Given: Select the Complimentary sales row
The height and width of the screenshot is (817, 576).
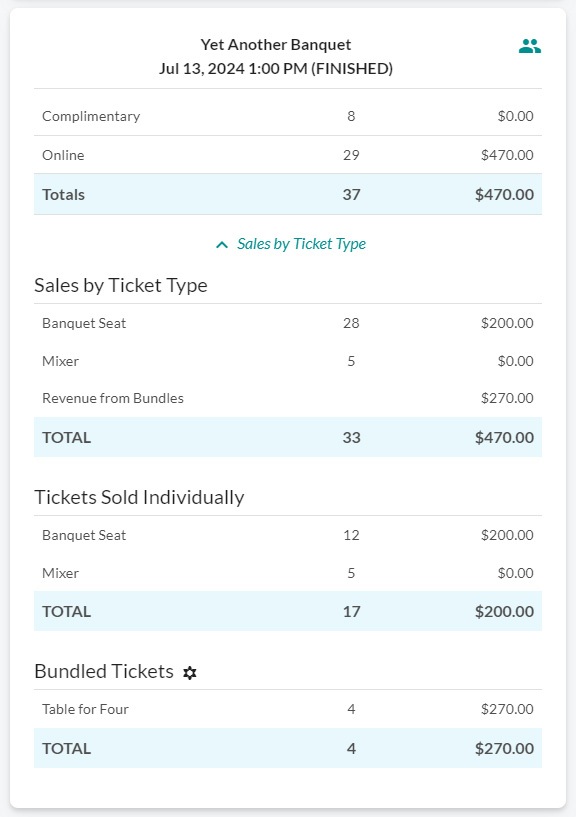Looking at the screenshot, I should tap(288, 116).
